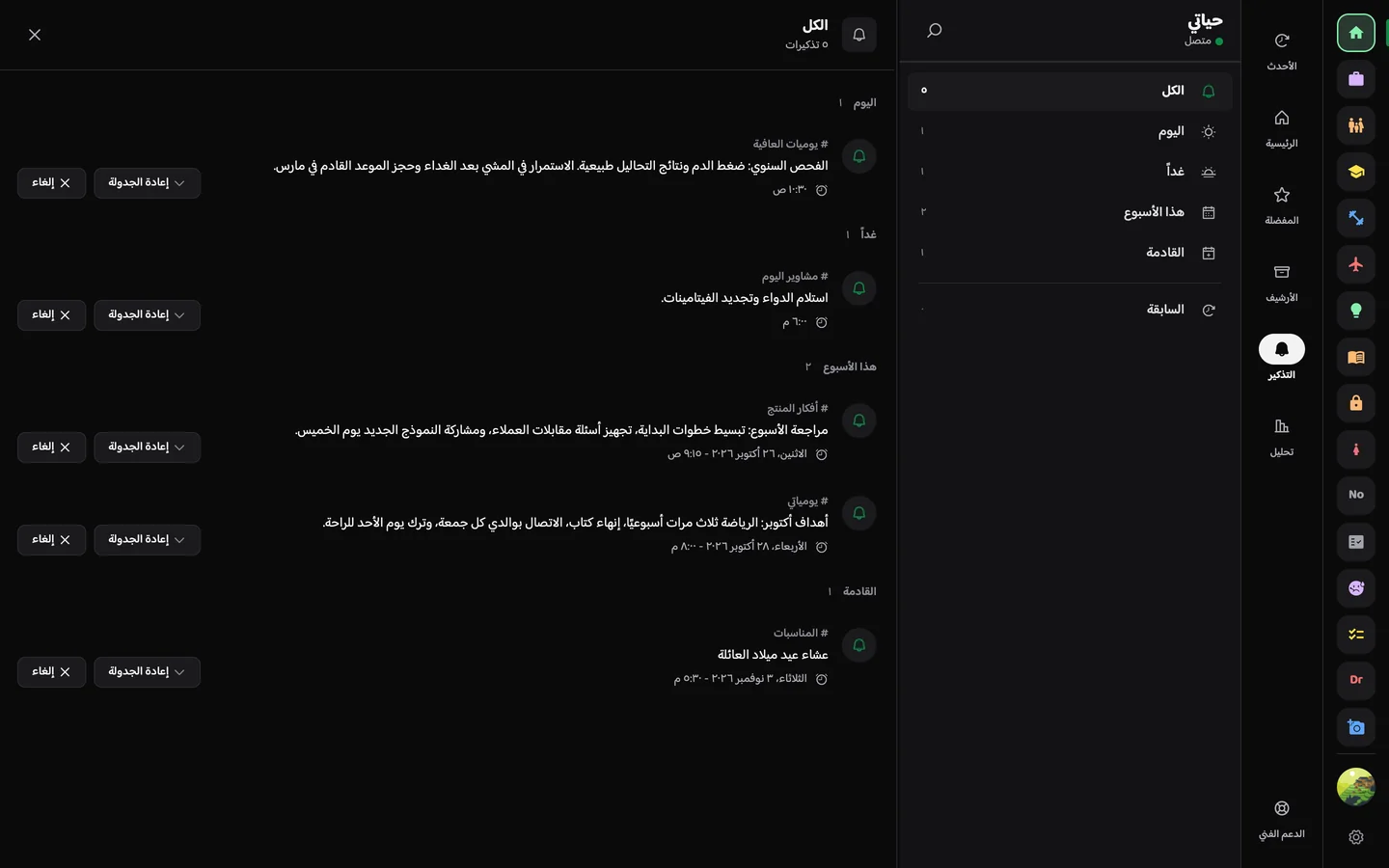Open the # يوميات العافية tag
Viewport: 1389px width, 868px height.
tap(791, 145)
